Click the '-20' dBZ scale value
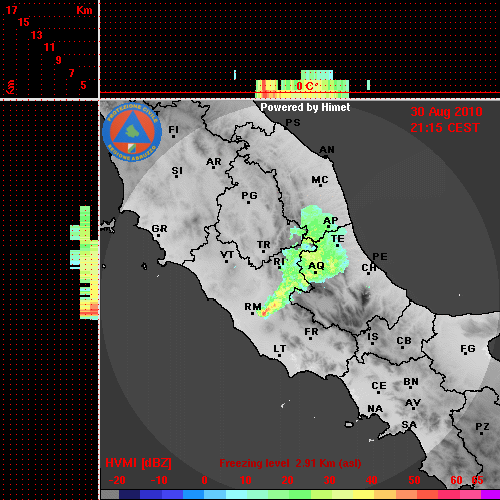The height and width of the screenshot is (500, 500). coord(117,480)
